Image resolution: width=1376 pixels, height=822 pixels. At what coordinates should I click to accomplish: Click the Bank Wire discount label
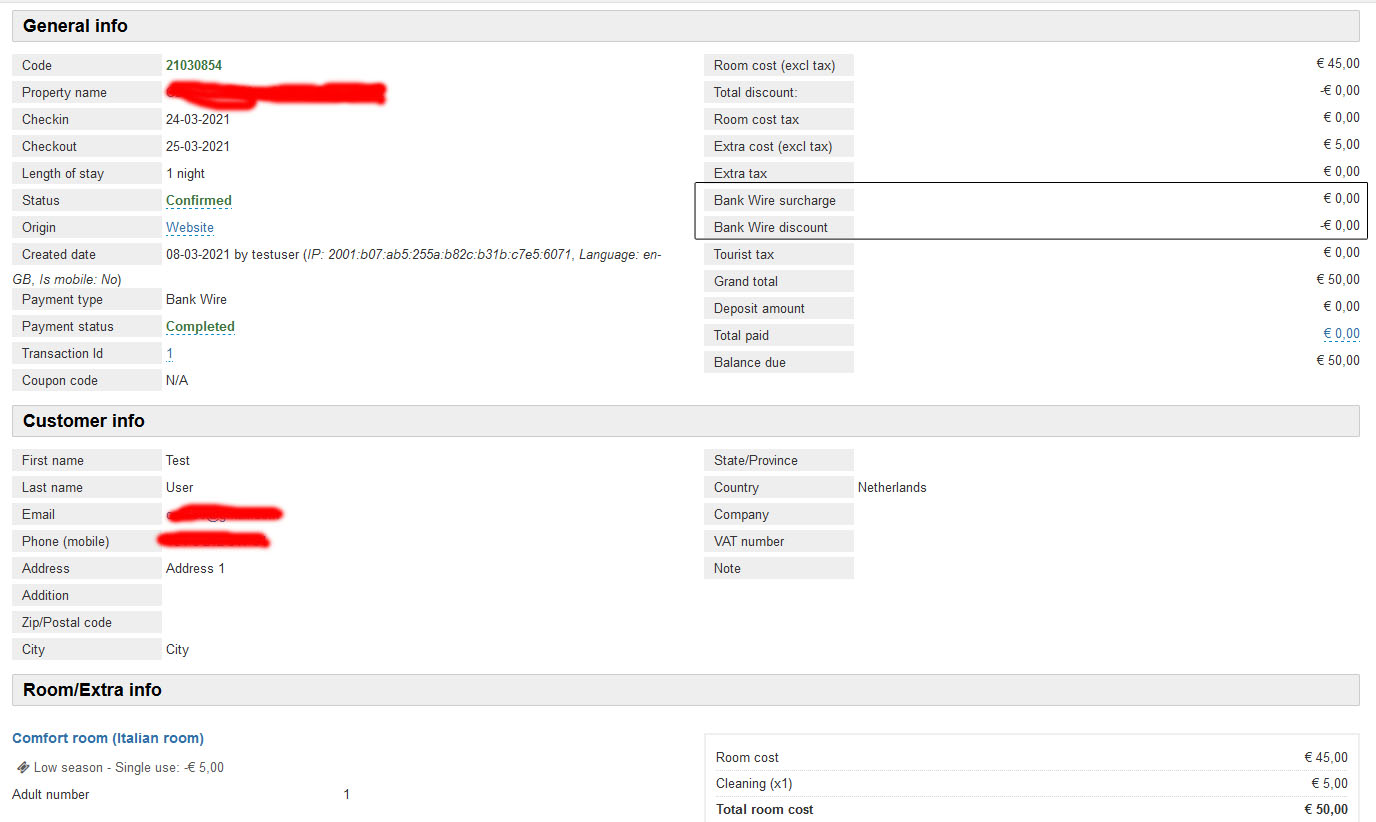771,227
